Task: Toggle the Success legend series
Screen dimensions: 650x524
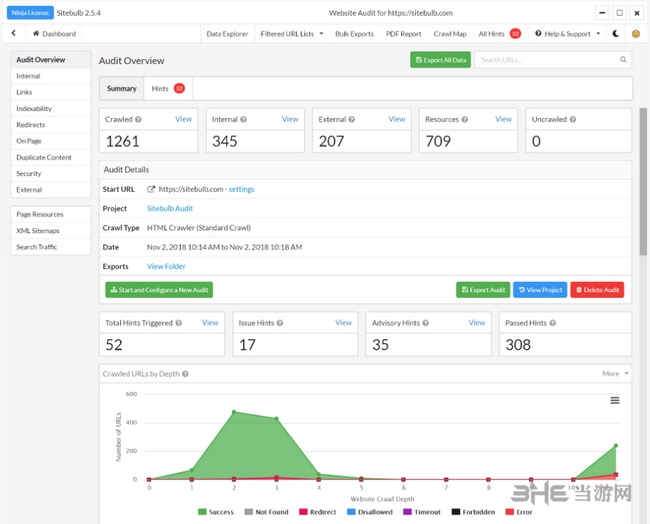Action: pos(216,512)
